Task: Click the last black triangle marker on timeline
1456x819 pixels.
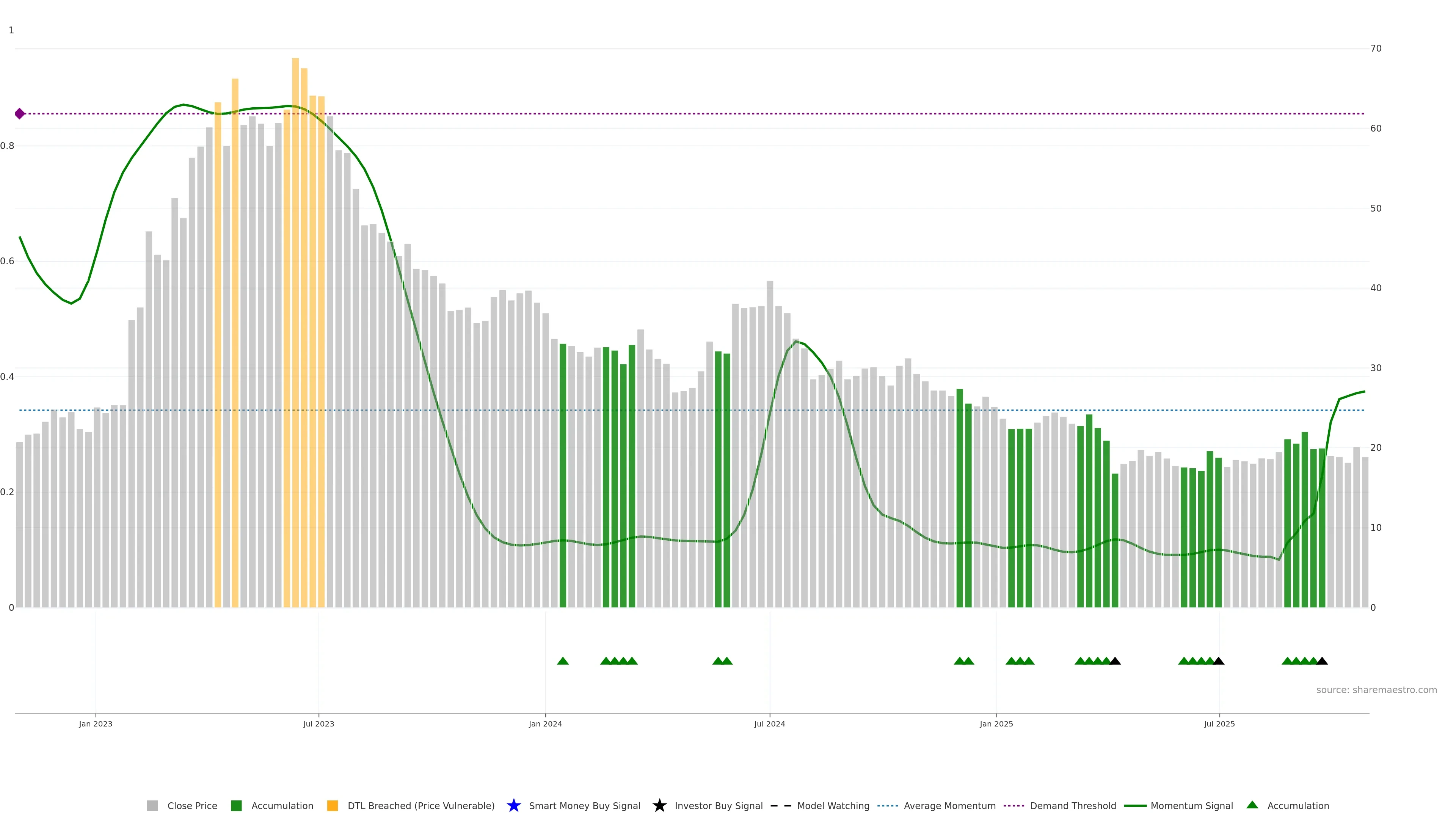Action: click(1322, 661)
